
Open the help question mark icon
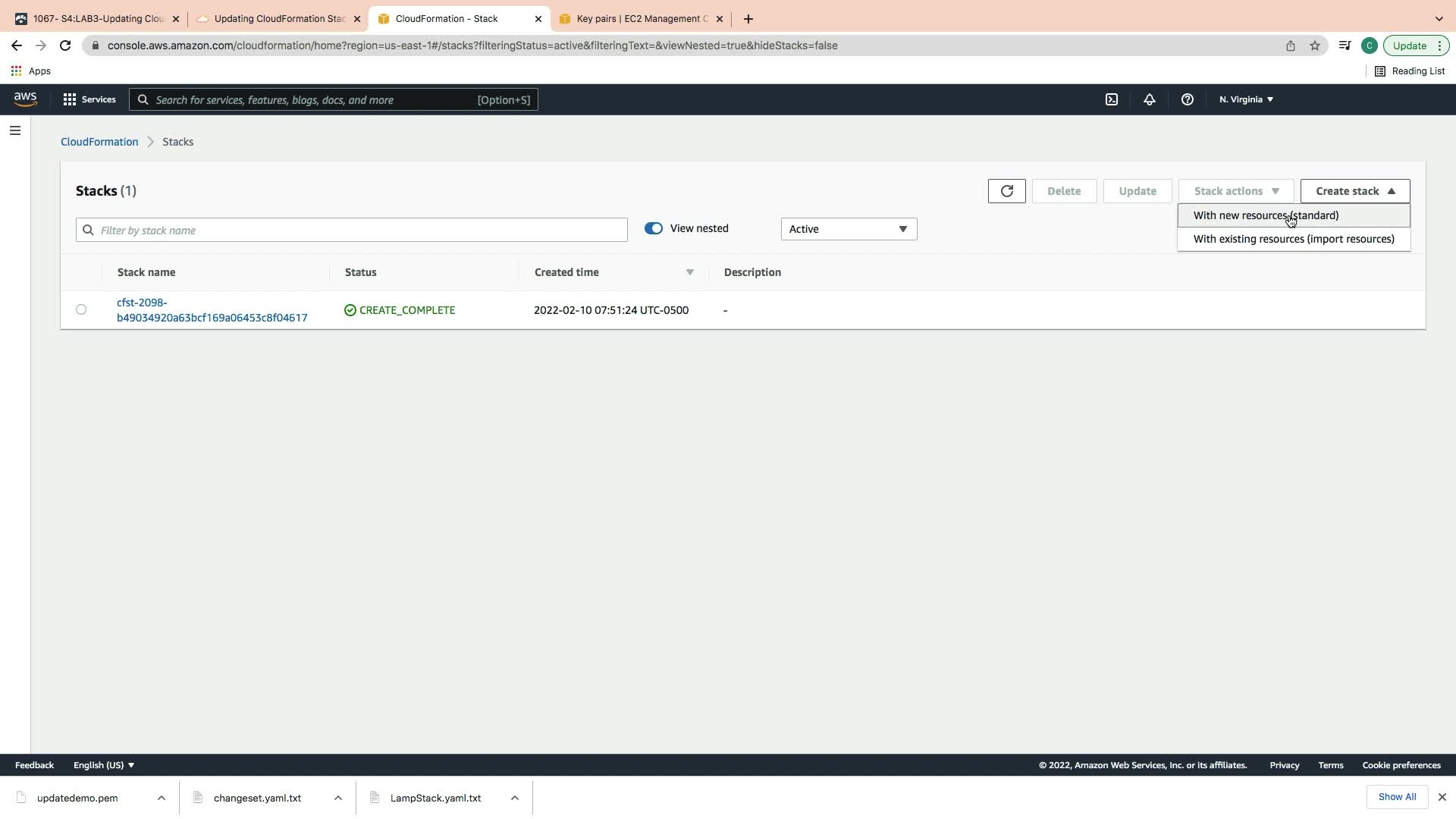pos(1187,99)
